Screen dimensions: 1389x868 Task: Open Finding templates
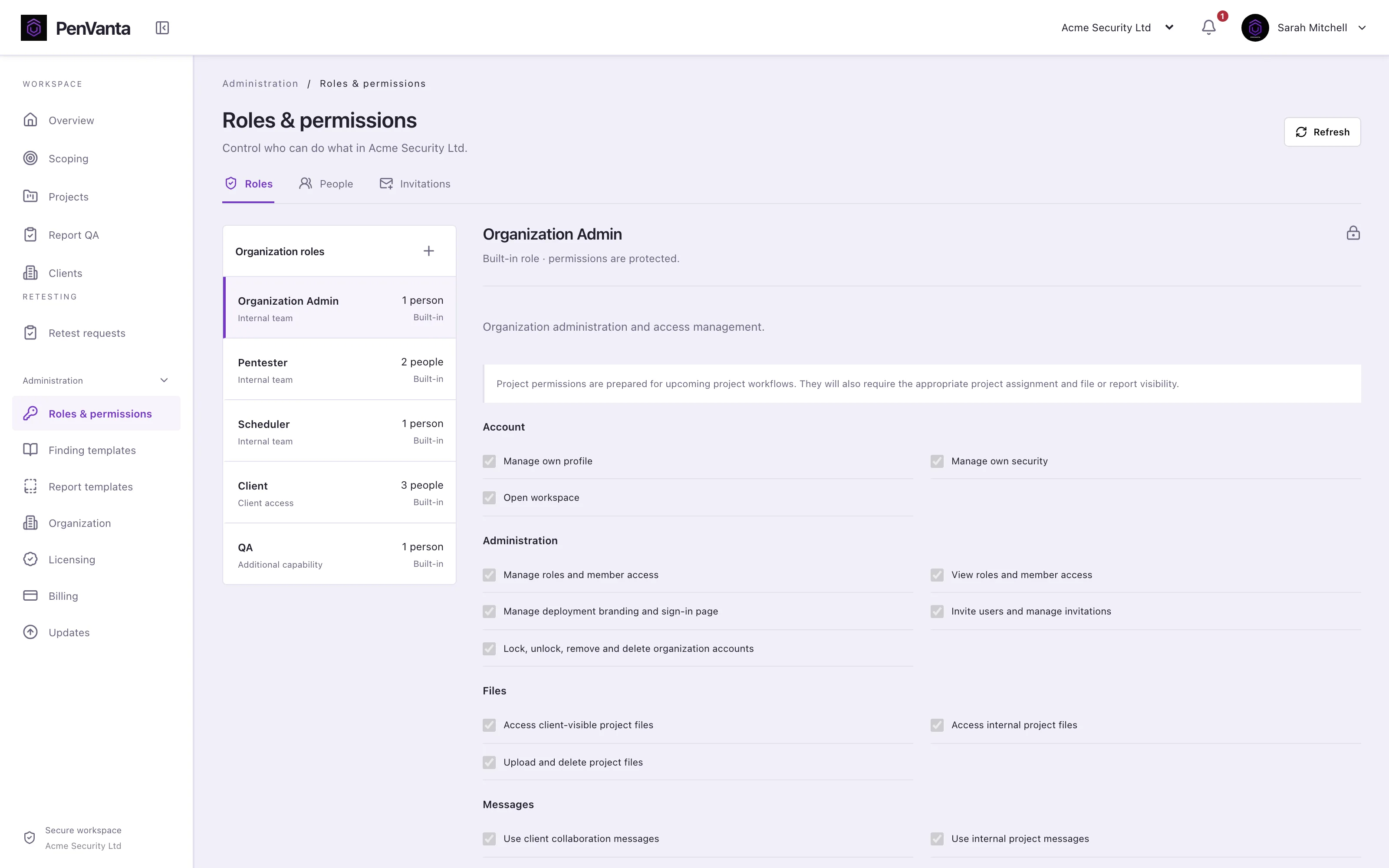pyautogui.click(x=96, y=450)
